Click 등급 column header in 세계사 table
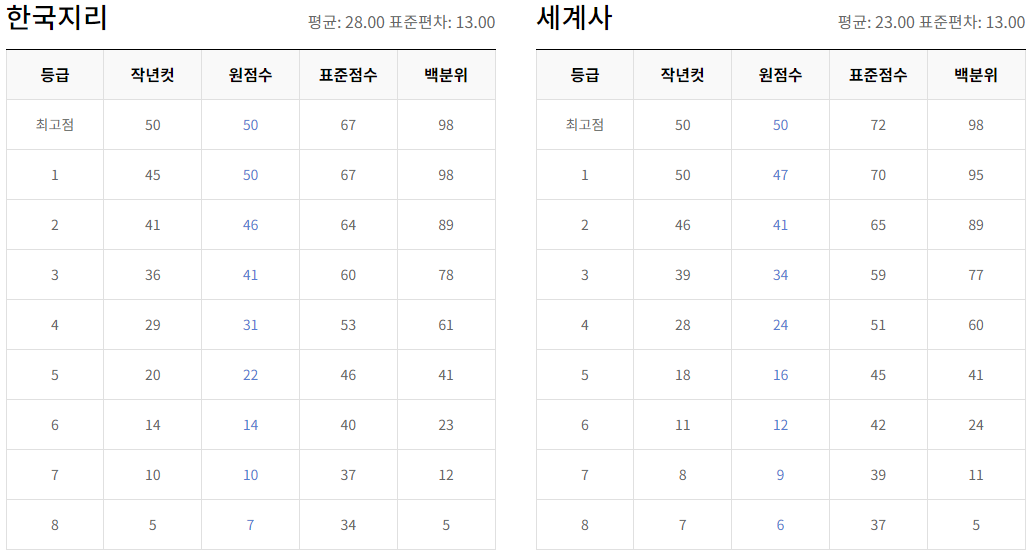1033x559 pixels. [584, 75]
